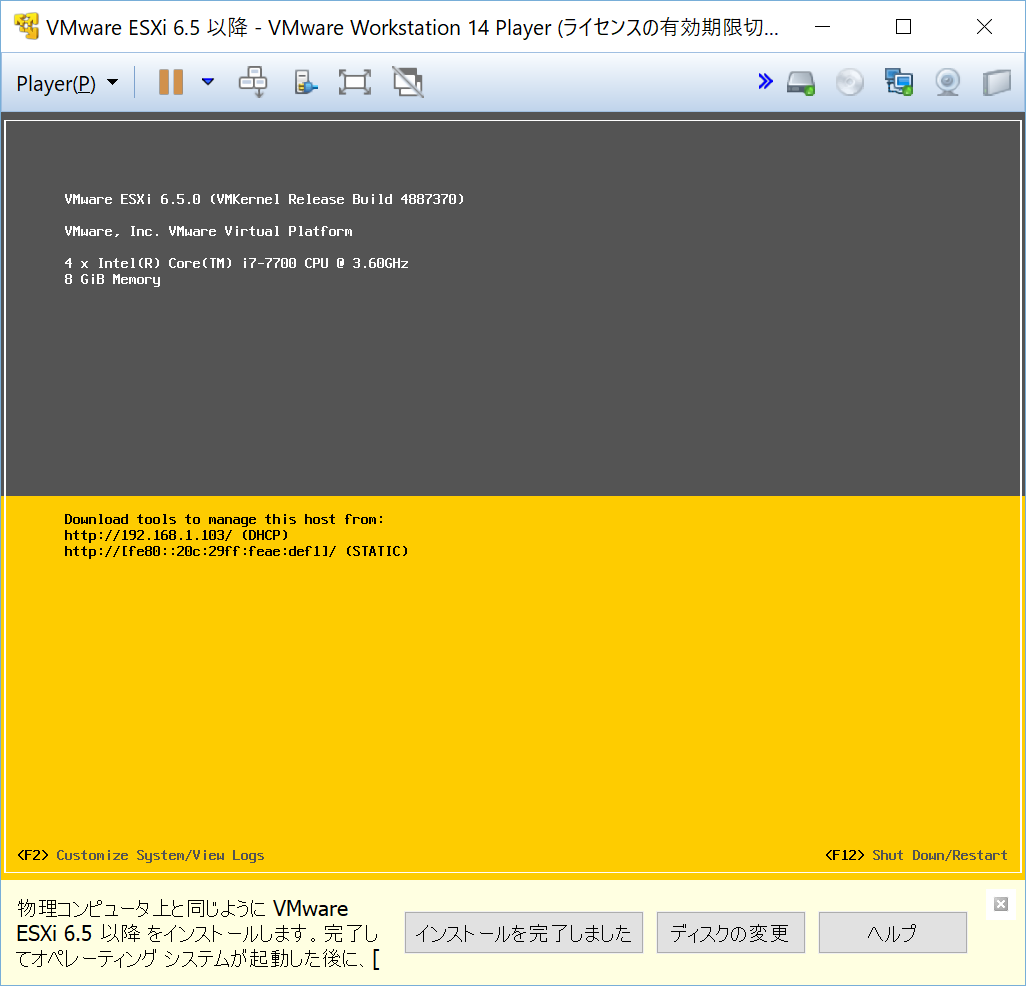Image resolution: width=1026 pixels, height=986 pixels.
Task: Enter full screen mode with expand icon
Action: coord(354,81)
